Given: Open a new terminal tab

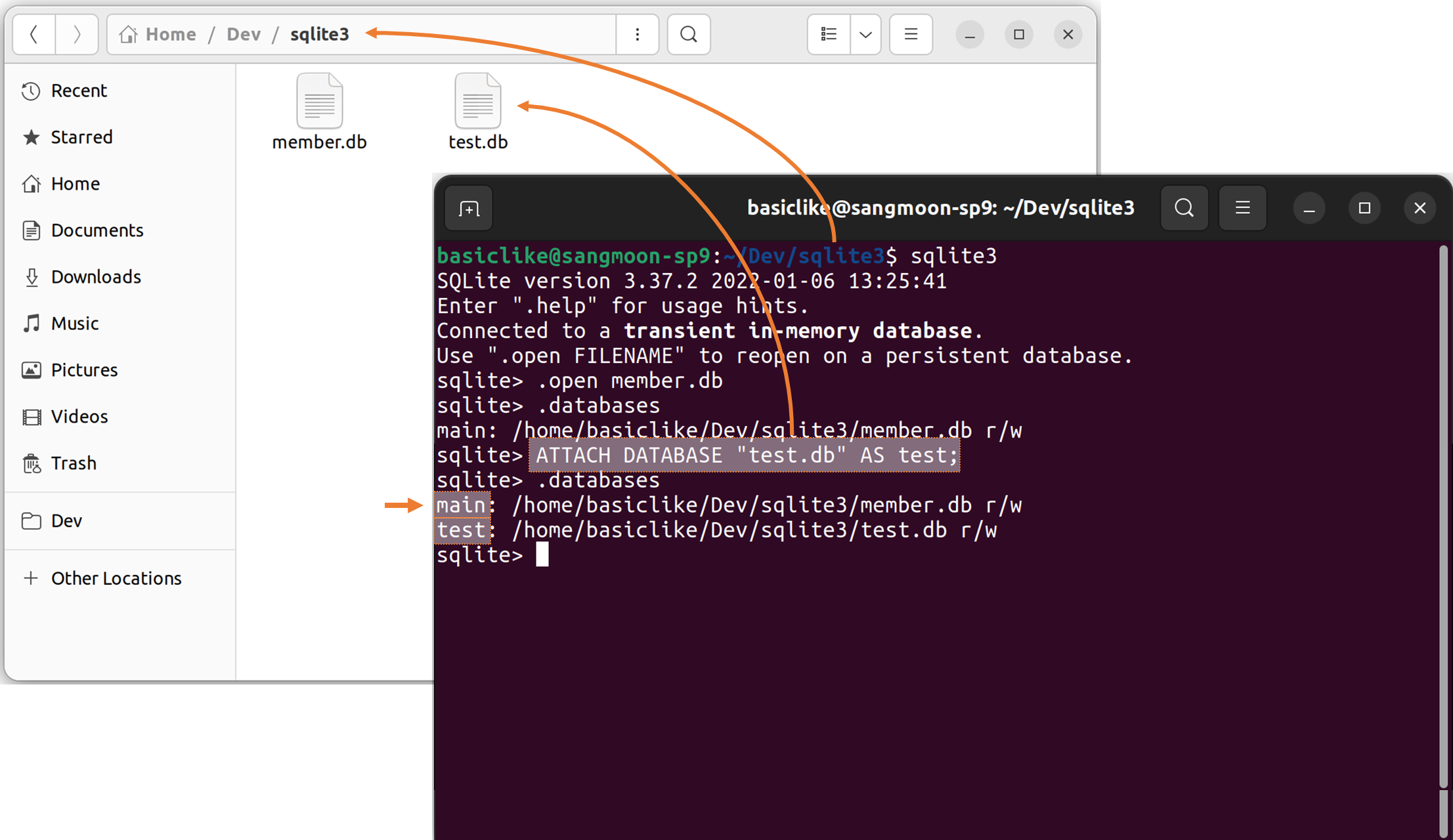Looking at the screenshot, I should click(x=469, y=209).
